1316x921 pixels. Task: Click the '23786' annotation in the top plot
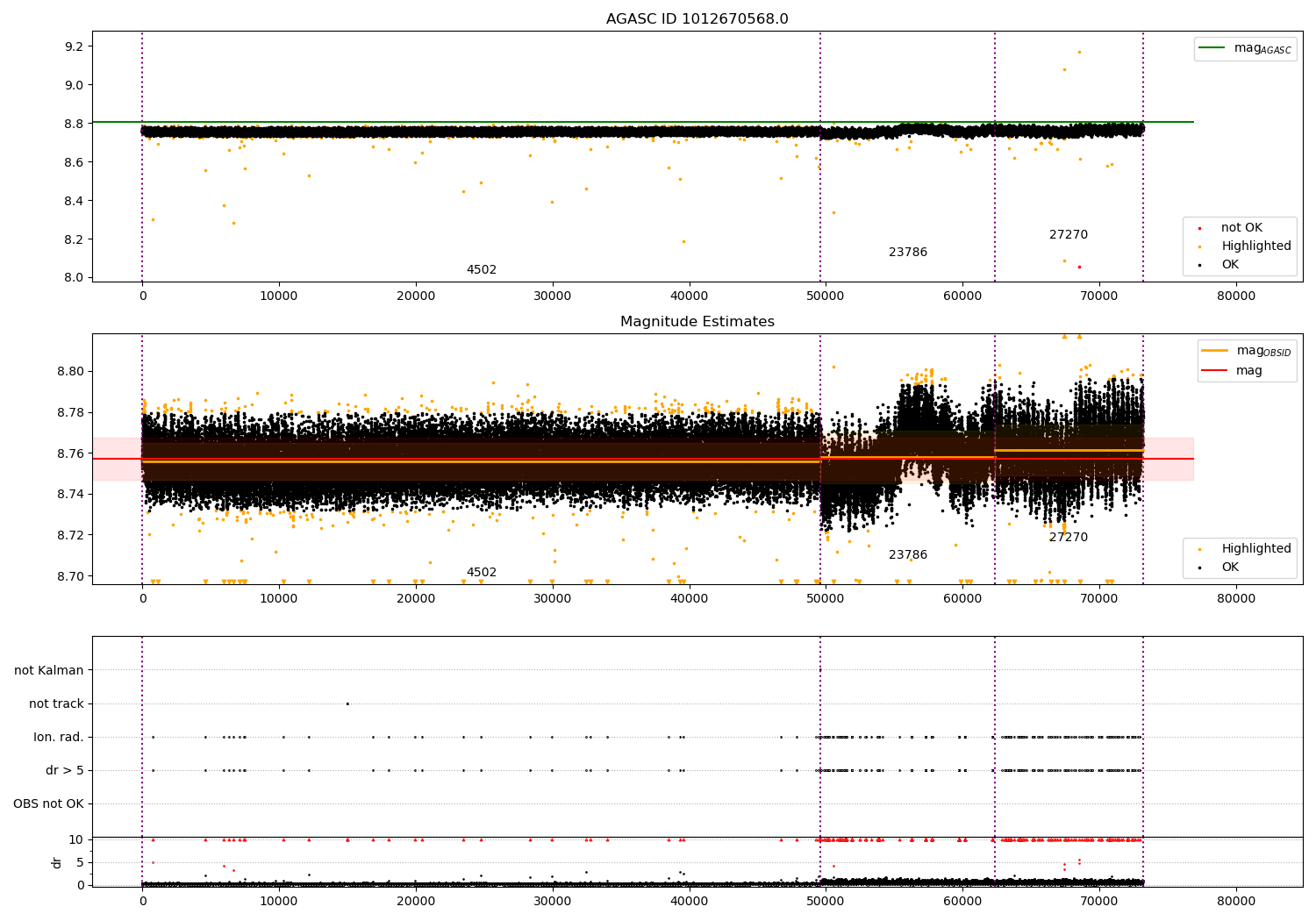point(908,253)
